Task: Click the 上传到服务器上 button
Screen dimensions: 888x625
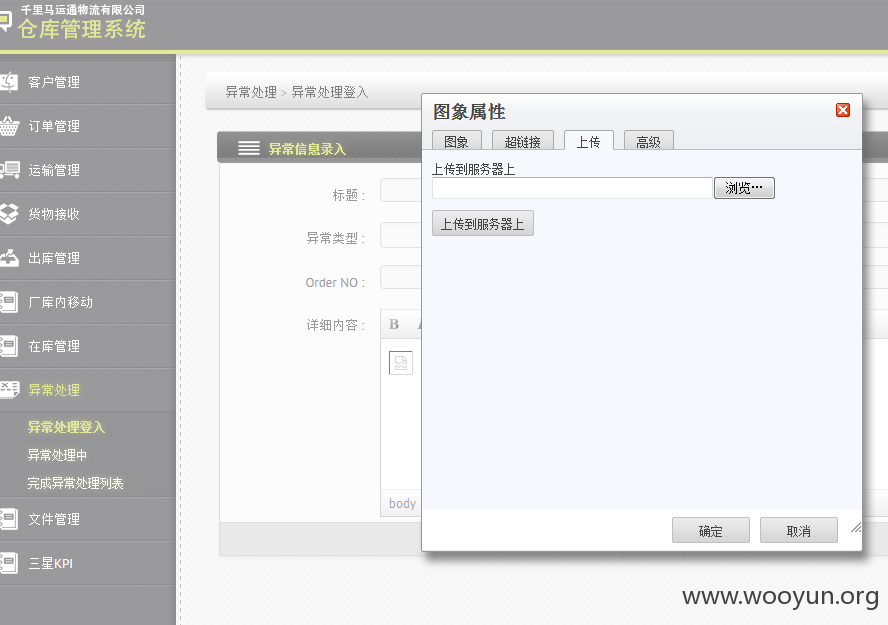Action: 483,224
